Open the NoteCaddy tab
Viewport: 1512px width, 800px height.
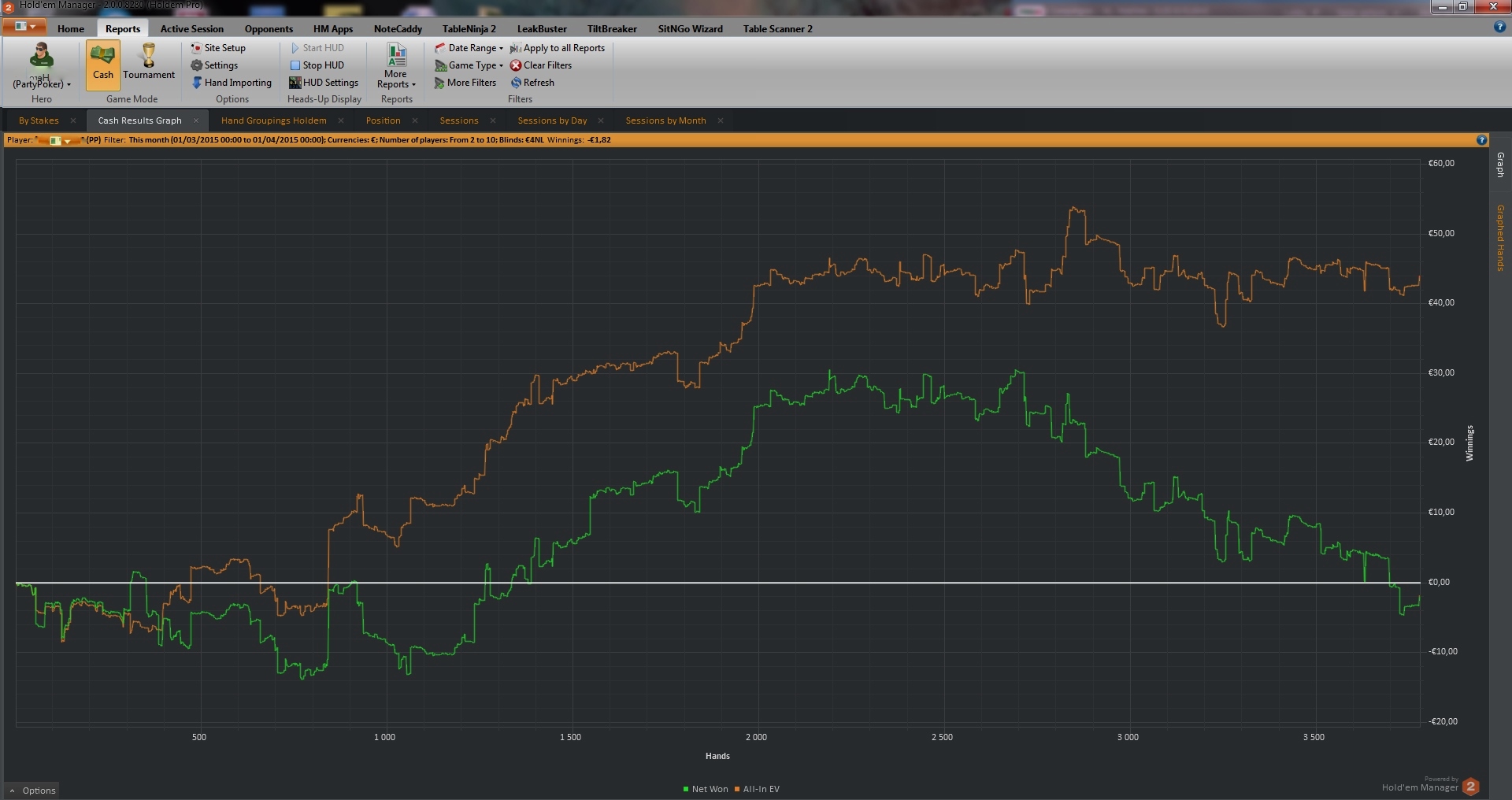click(398, 29)
